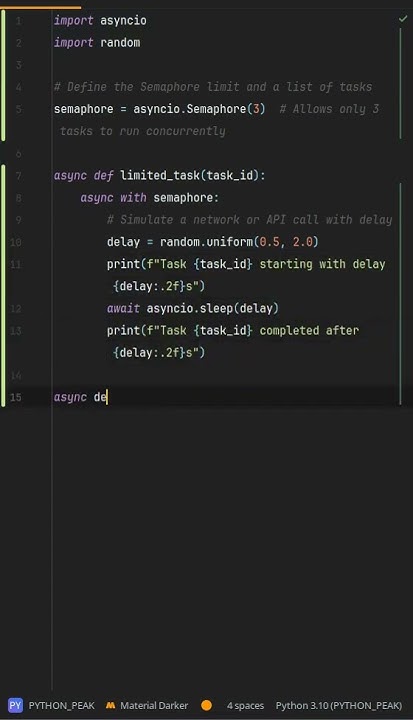Click "starting with delay" string text
This screenshot has height=720, width=413.
coord(322,264)
